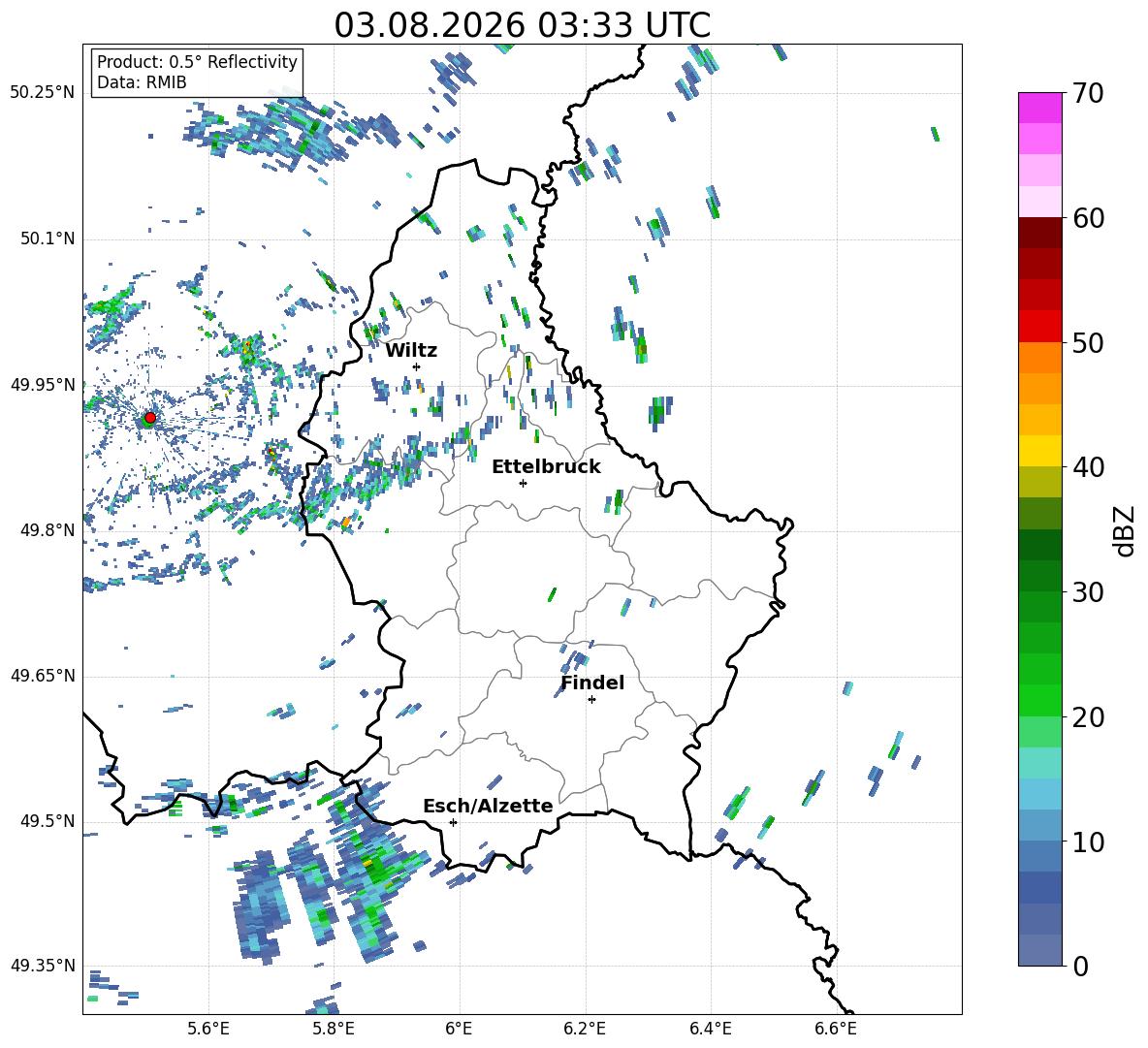Viewport: 1148px width, 1048px height.
Task: Click the Ettelbruck station cross marker
Action: coord(523,483)
